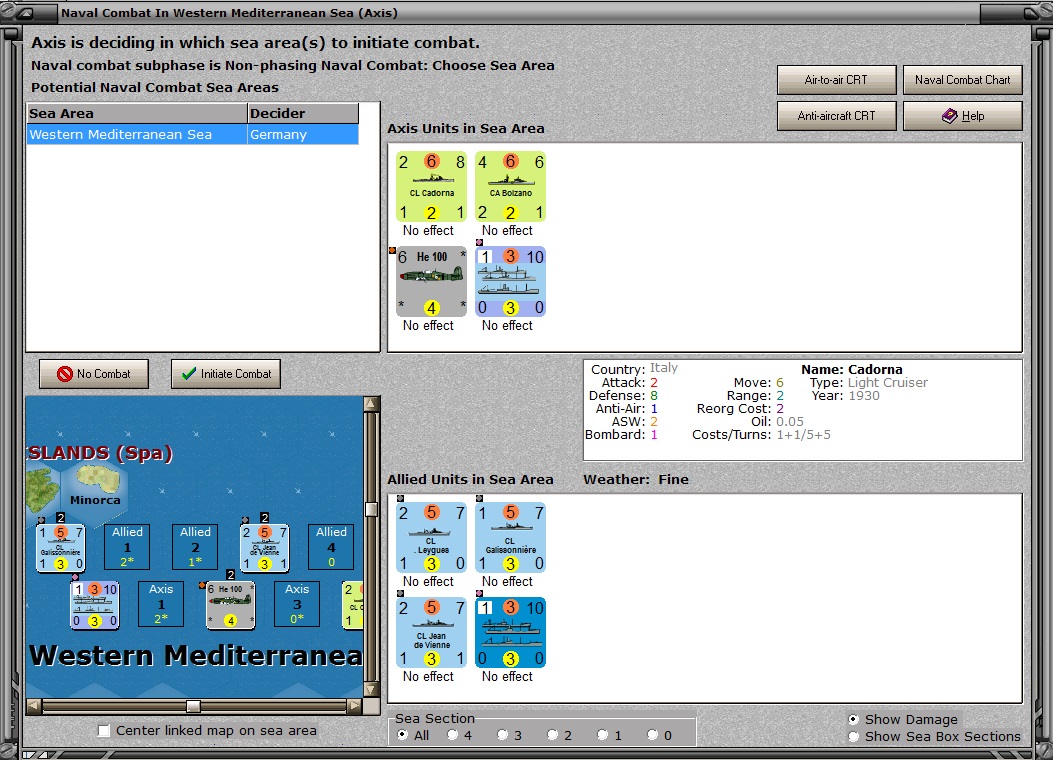This screenshot has height=760, width=1053.
Task: Select CL Jean de Vienne counter in Allied units panel
Action: click(x=431, y=633)
